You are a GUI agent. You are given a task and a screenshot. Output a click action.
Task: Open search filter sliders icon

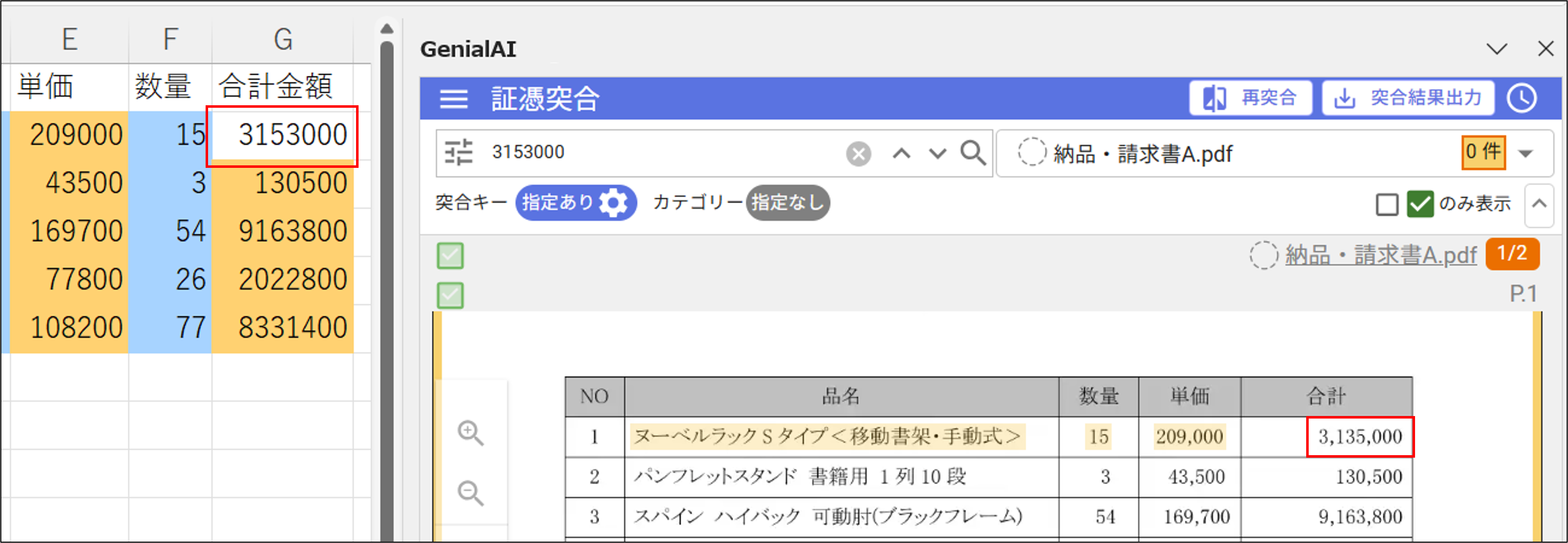tap(459, 152)
